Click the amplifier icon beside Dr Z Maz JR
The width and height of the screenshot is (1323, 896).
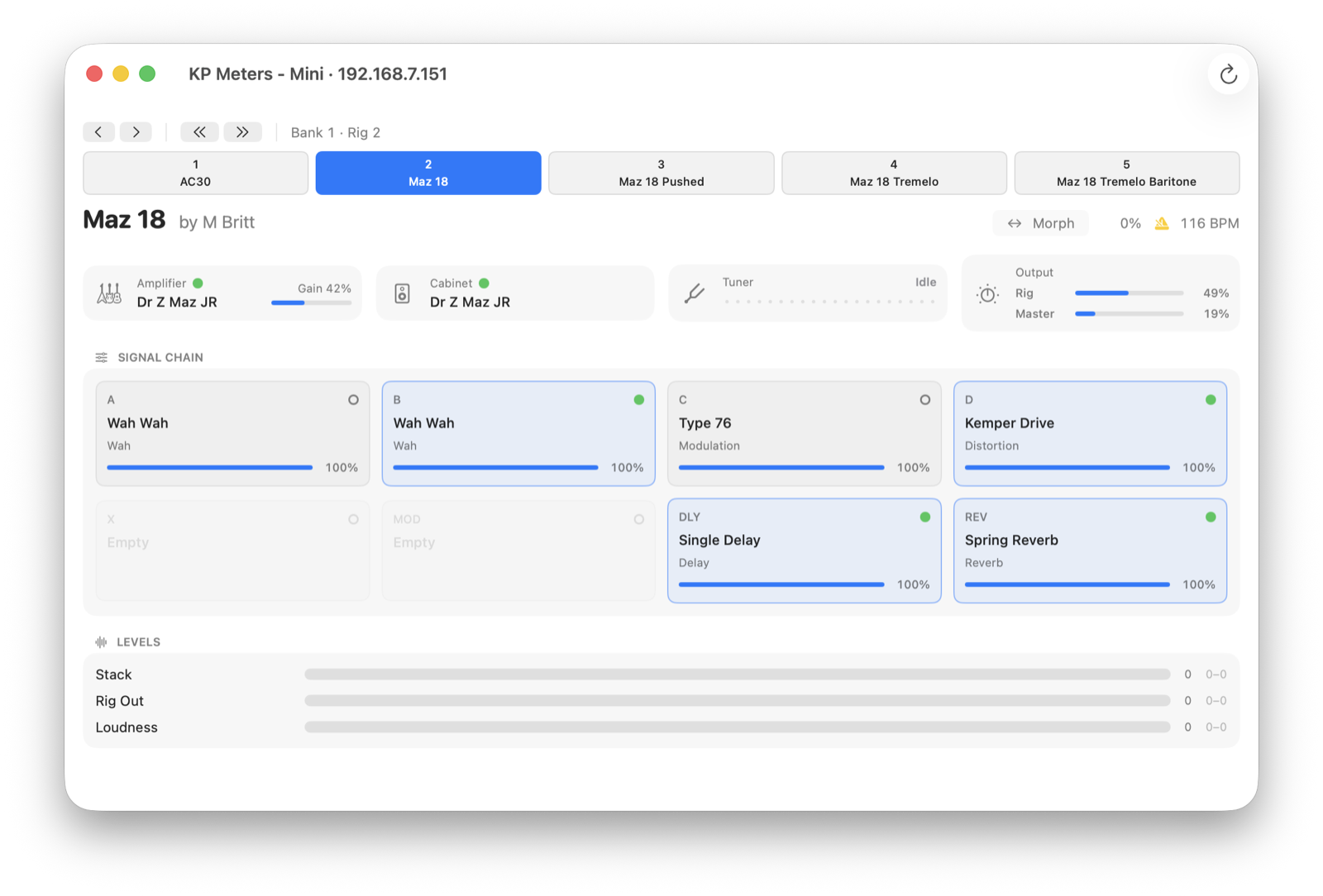click(x=109, y=293)
